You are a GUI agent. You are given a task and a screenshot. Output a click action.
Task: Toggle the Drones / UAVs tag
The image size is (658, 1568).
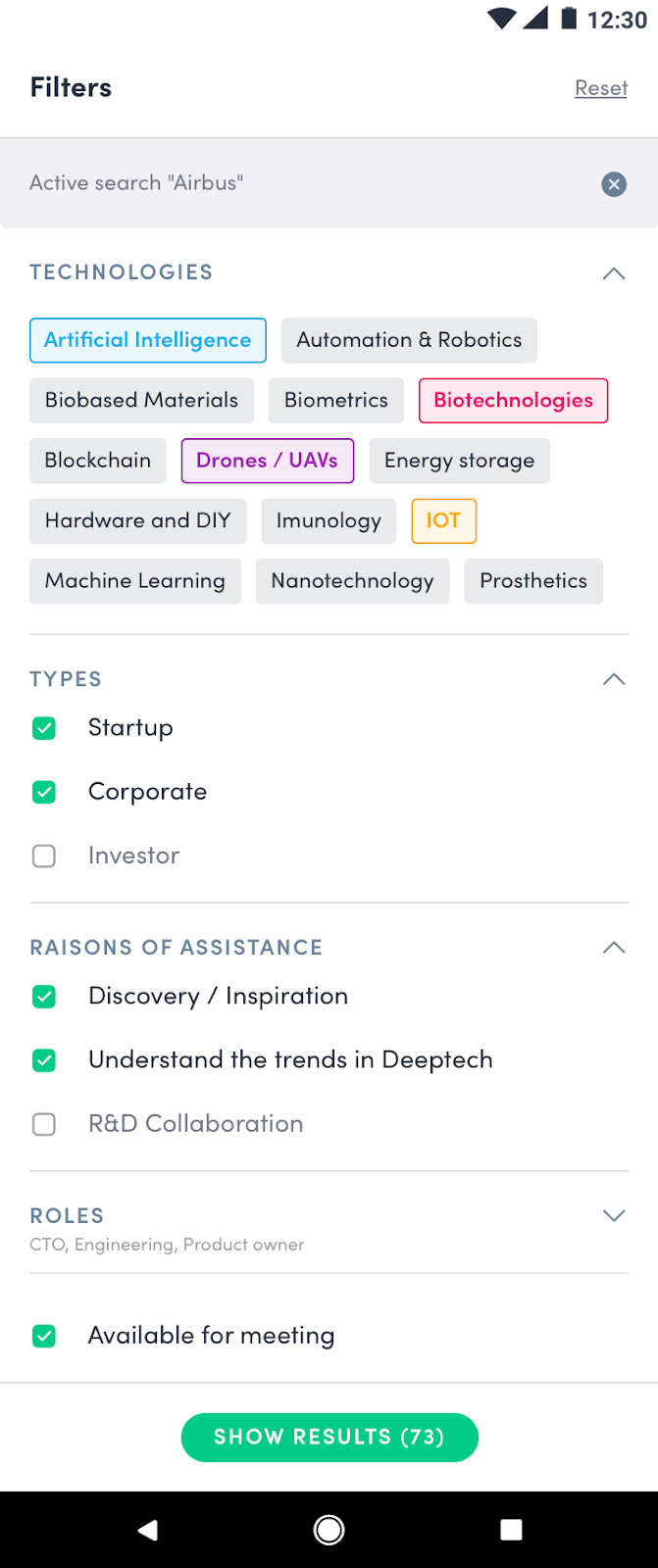click(x=267, y=461)
